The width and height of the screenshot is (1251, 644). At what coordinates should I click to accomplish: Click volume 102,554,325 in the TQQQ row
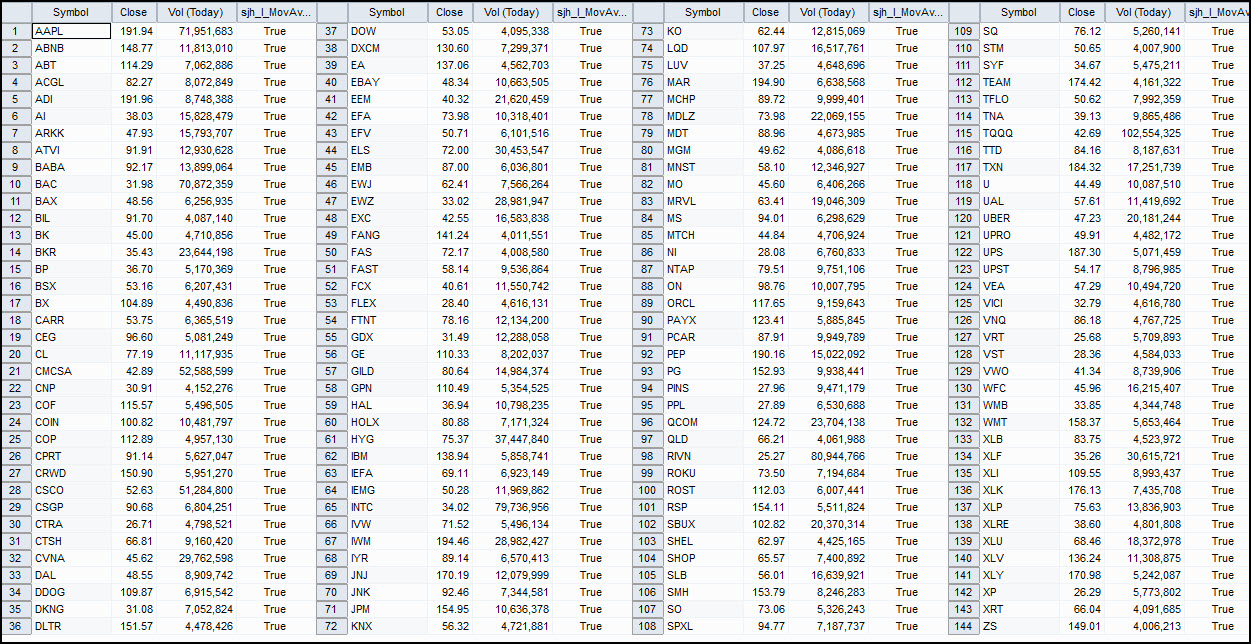click(1144, 133)
